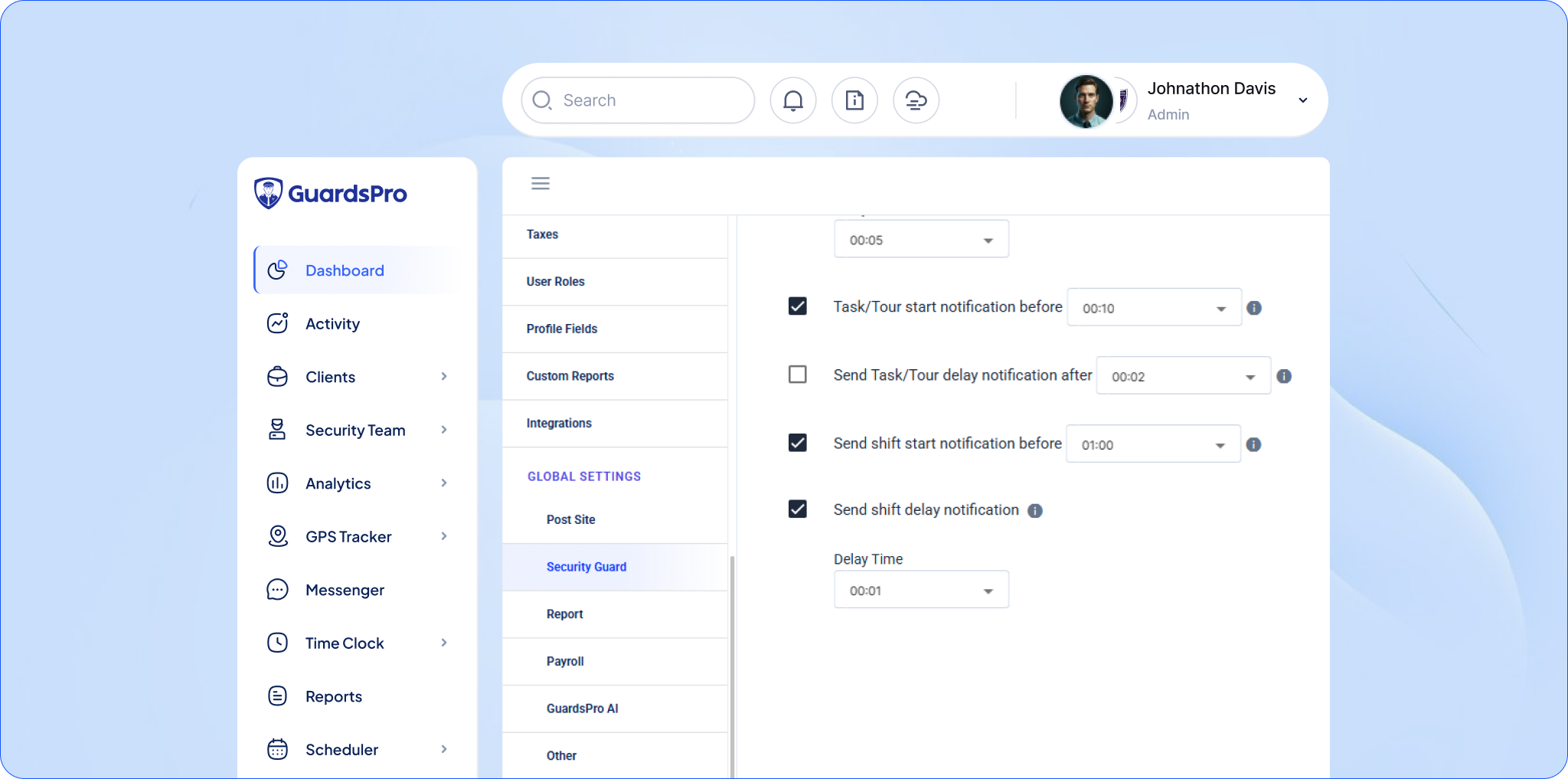This screenshot has height=779, width=1568.
Task: Click the cloud sync icon in top bar
Action: [916, 100]
